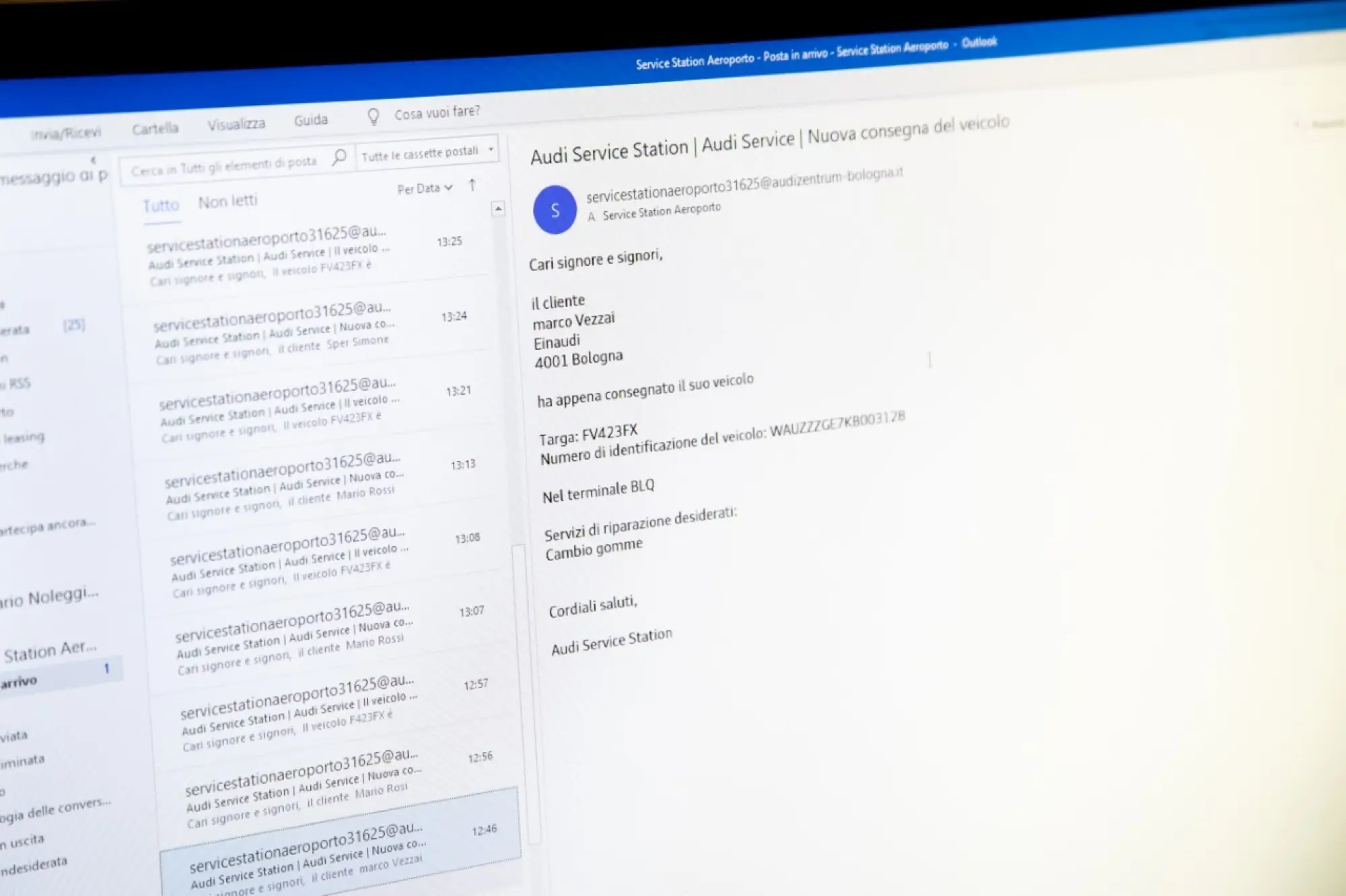The height and width of the screenshot is (896, 1346).
Task: Click recipient Service Station Aeroporto
Action: pyautogui.click(x=662, y=212)
